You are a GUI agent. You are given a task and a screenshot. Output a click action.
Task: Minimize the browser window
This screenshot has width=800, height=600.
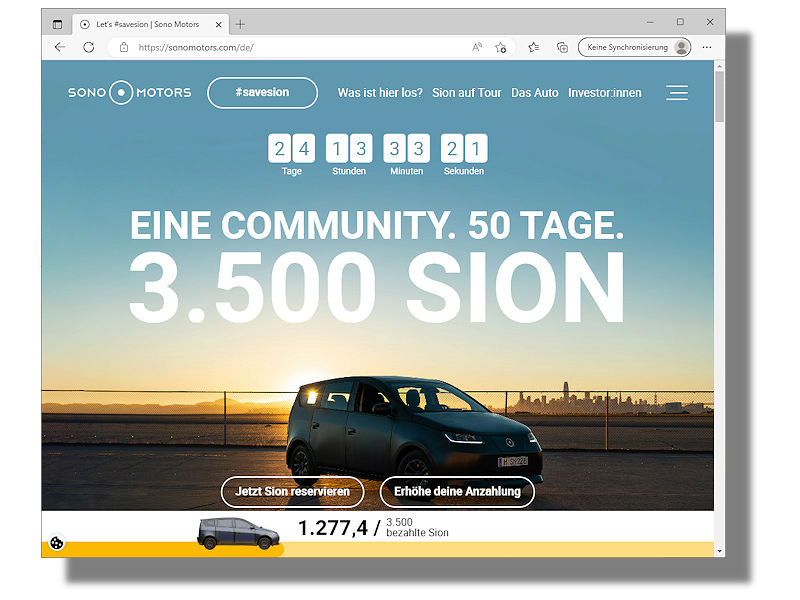[x=650, y=22]
